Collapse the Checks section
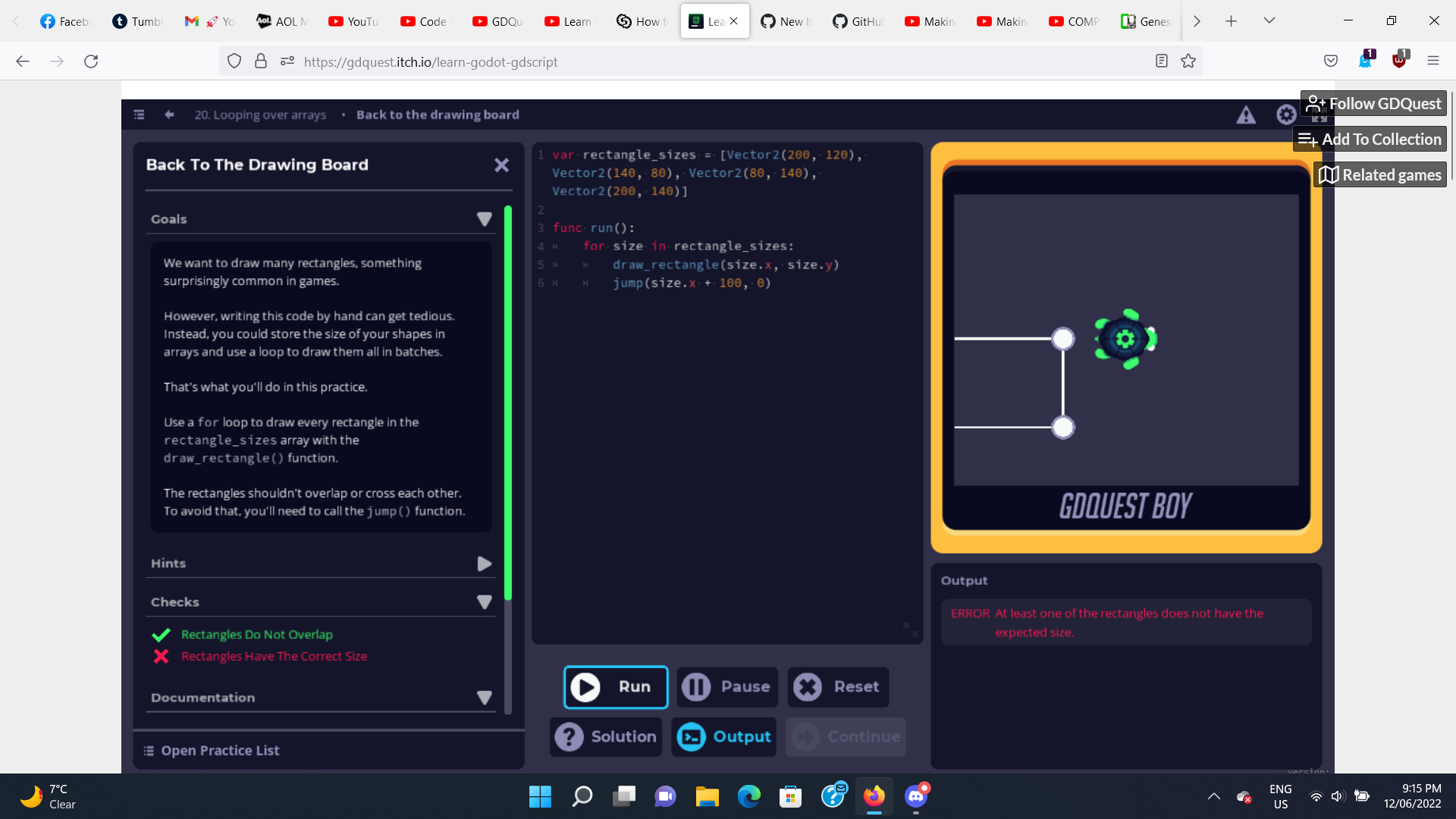This screenshot has width=1456, height=819. 484,602
